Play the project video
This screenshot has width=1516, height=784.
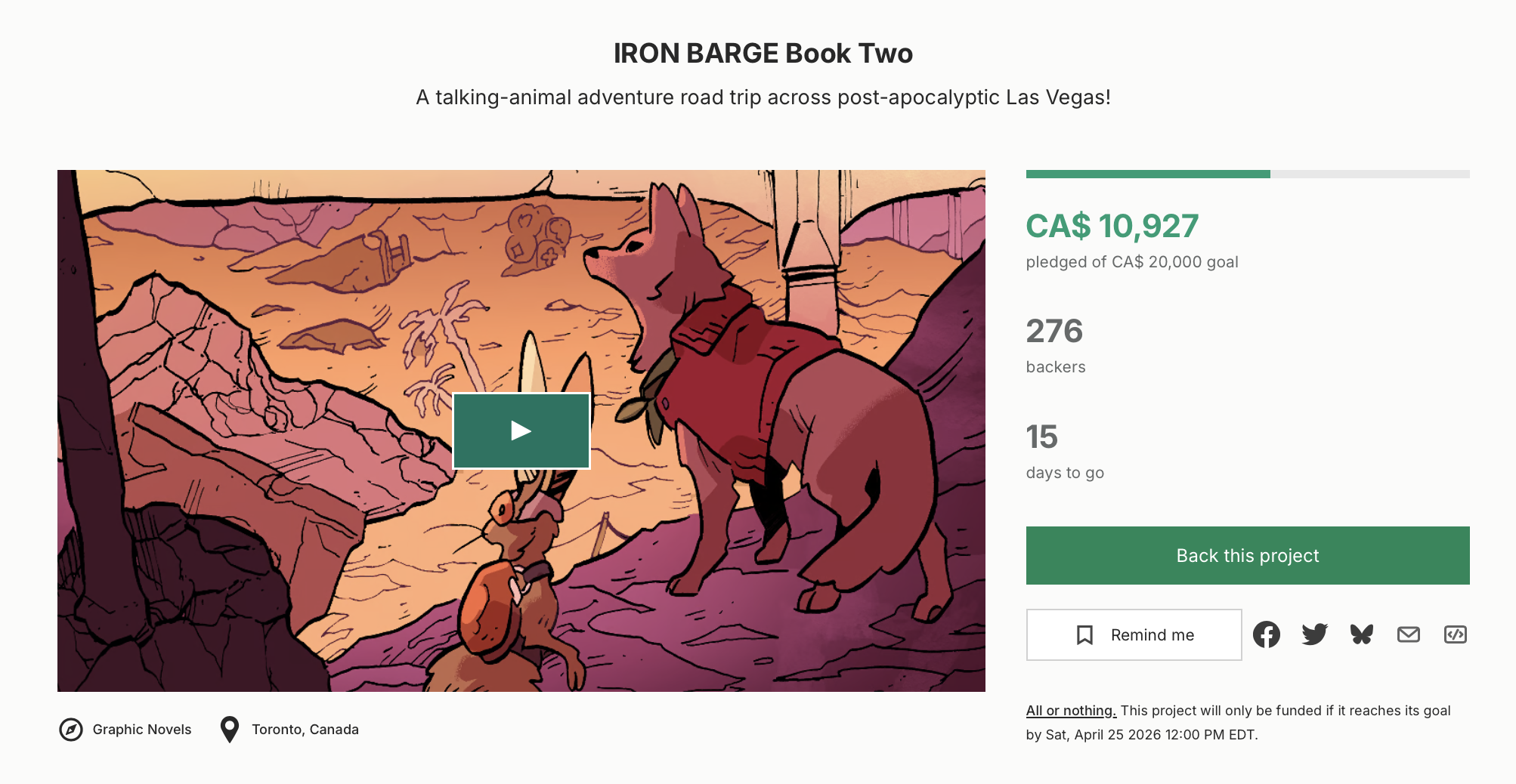(x=521, y=431)
